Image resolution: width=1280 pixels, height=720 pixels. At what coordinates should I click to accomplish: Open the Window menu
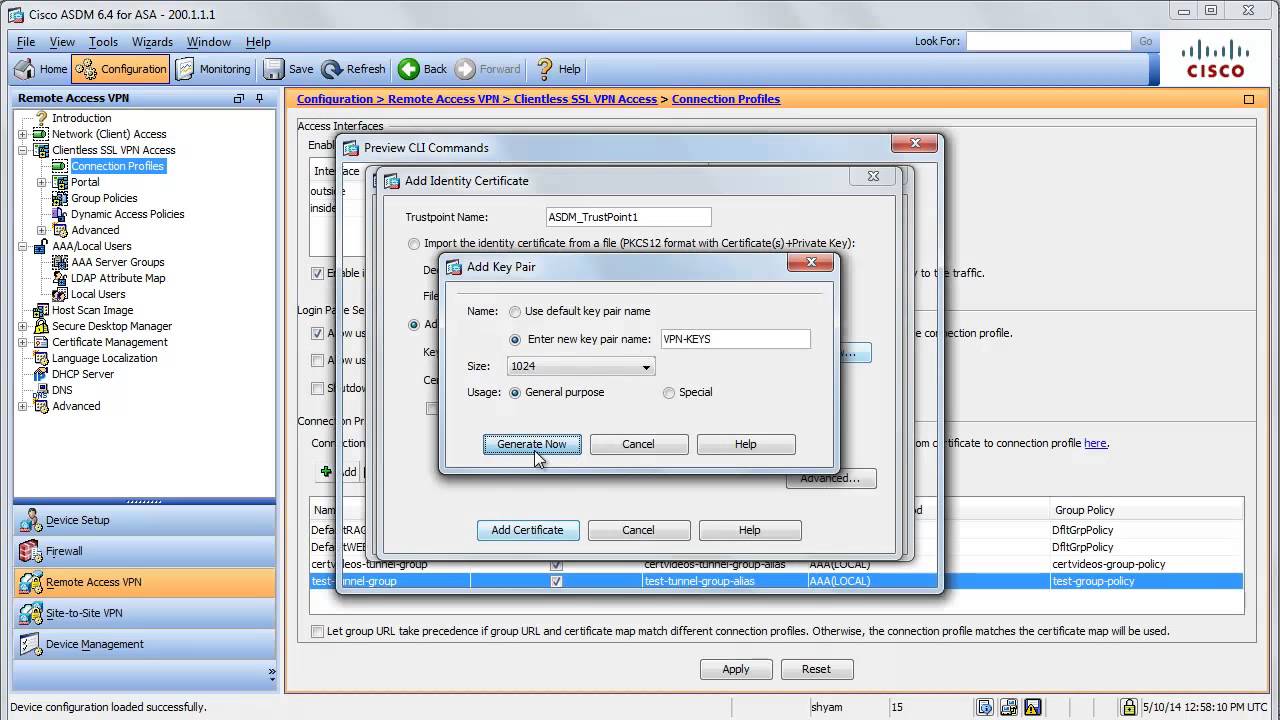[208, 42]
